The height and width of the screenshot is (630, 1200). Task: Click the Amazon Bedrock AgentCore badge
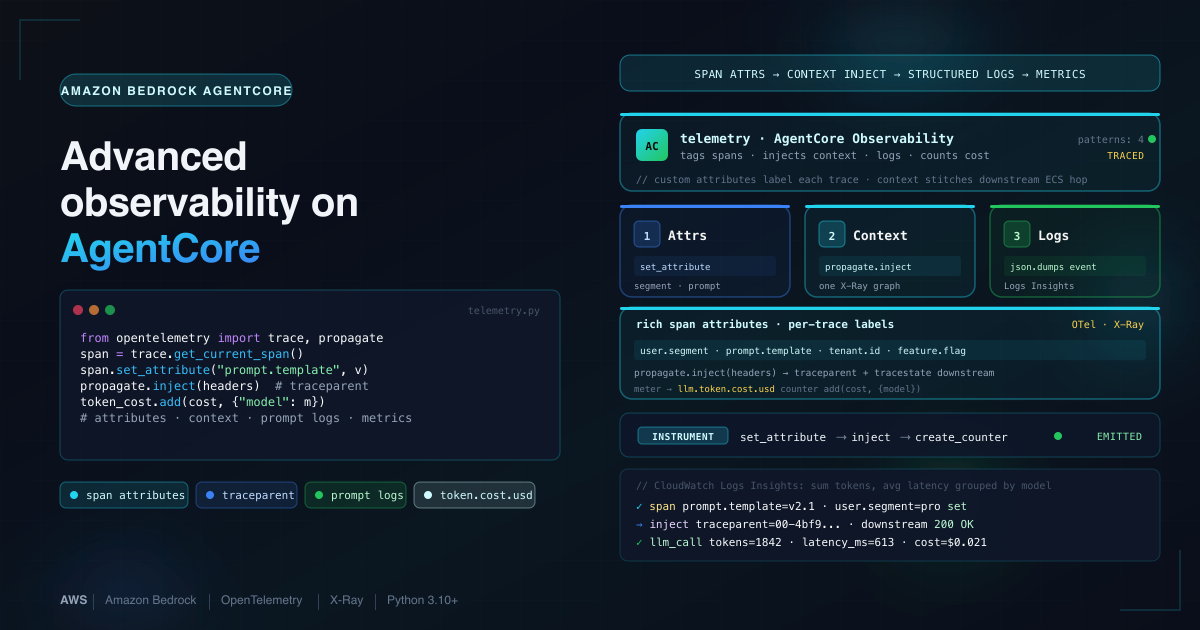tap(176, 90)
